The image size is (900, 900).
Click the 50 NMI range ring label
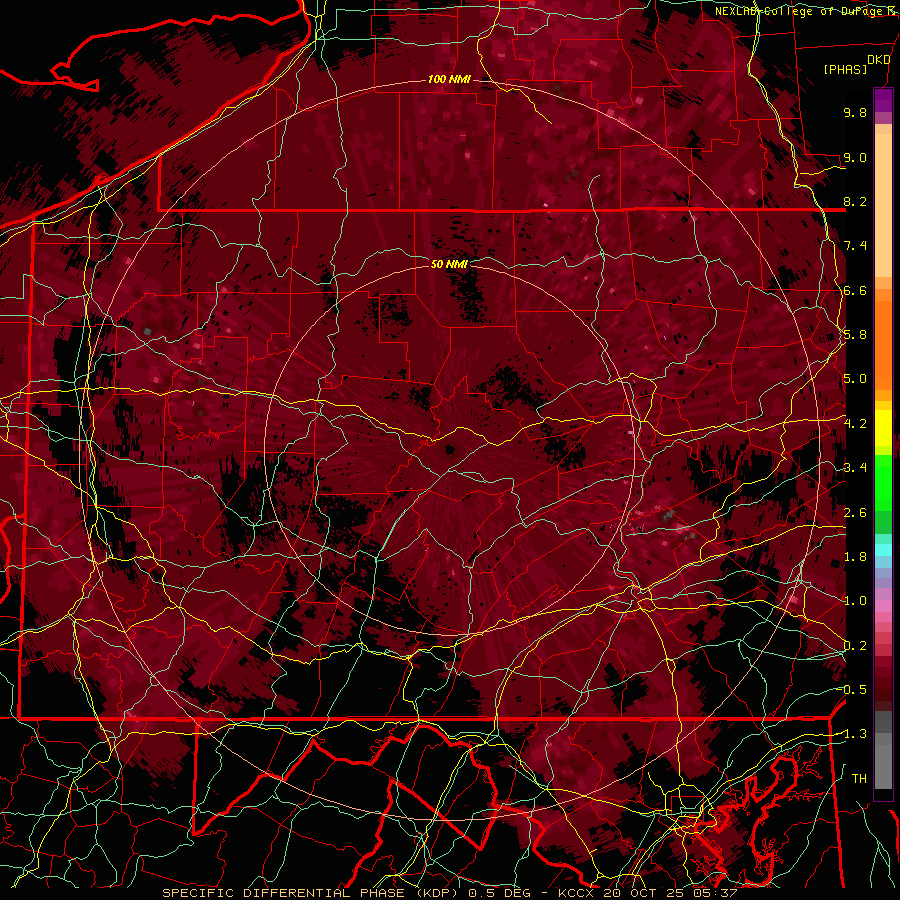(449, 264)
